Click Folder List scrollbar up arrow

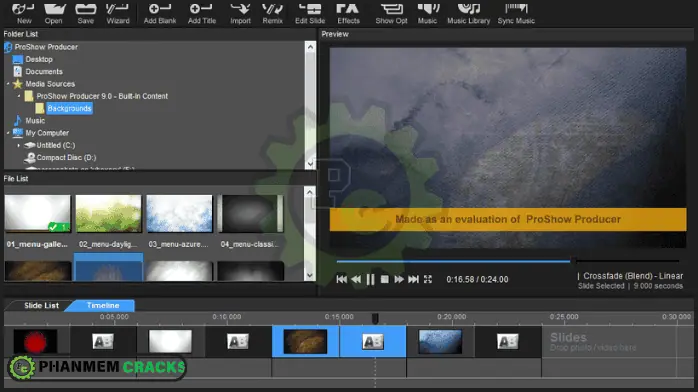310,47
